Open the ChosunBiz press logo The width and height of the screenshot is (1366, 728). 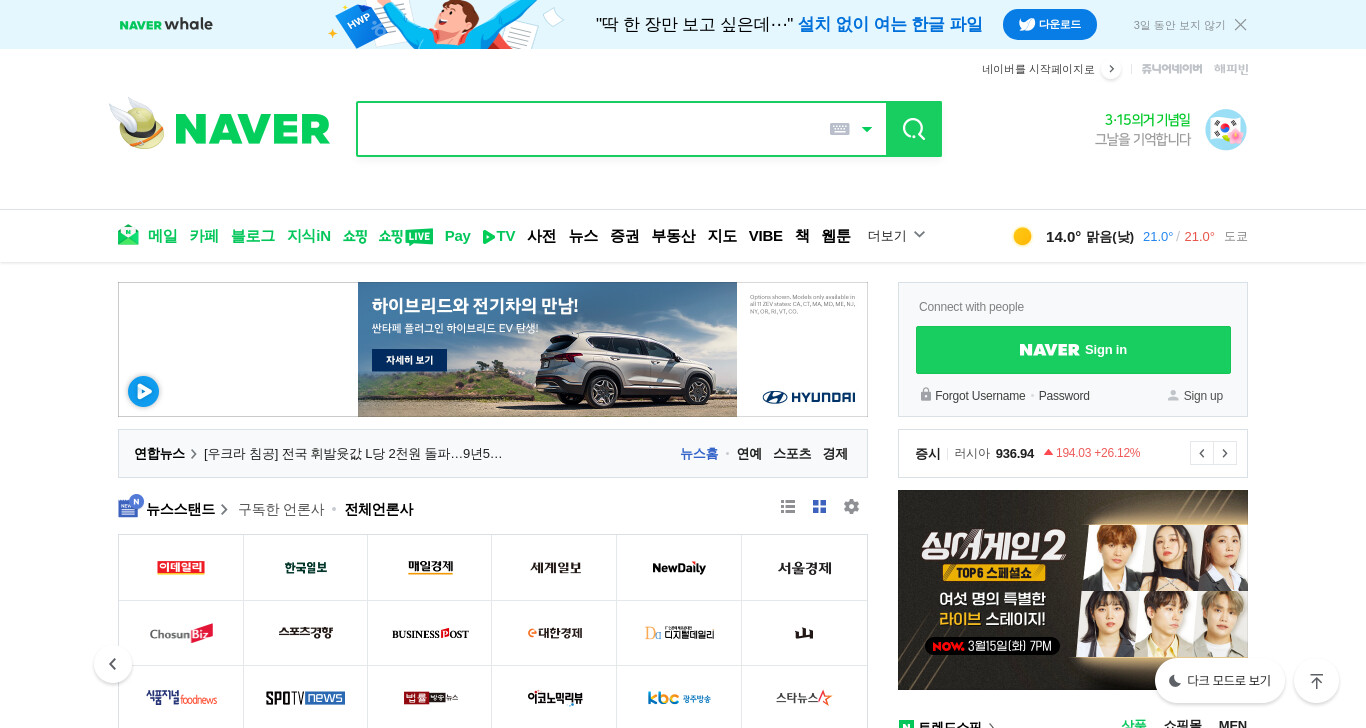[x=181, y=633]
